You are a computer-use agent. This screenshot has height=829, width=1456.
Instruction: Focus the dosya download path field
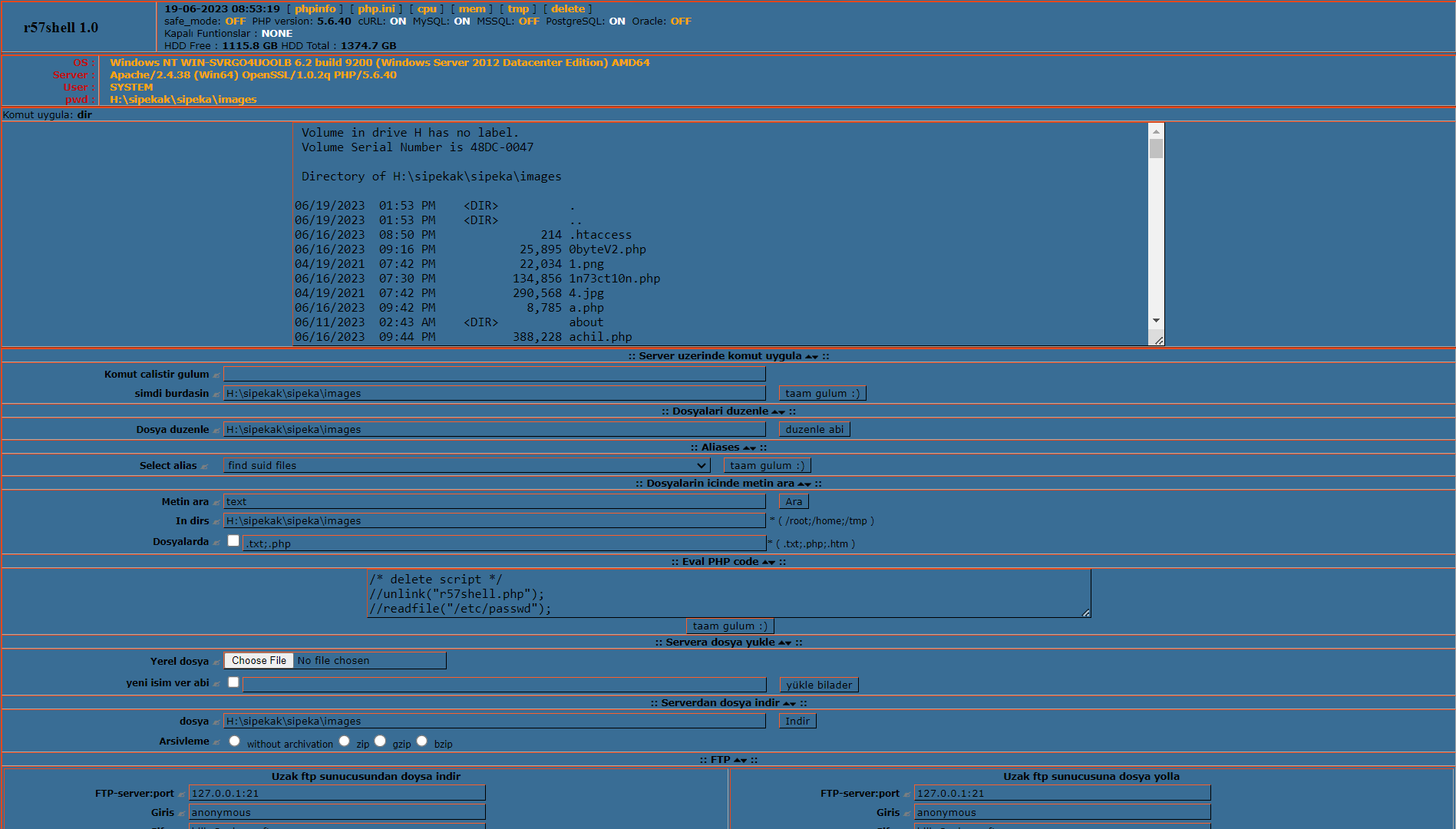click(x=494, y=721)
